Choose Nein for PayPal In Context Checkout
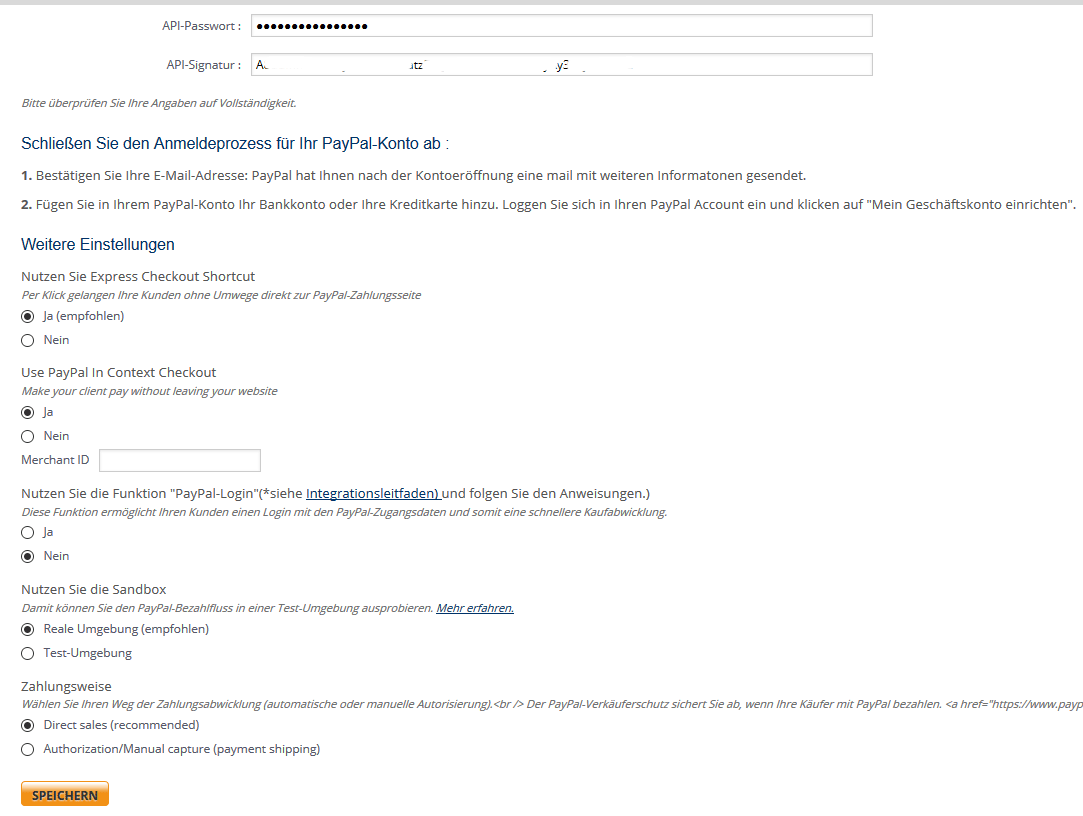This screenshot has width=1083, height=816. tap(28, 436)
